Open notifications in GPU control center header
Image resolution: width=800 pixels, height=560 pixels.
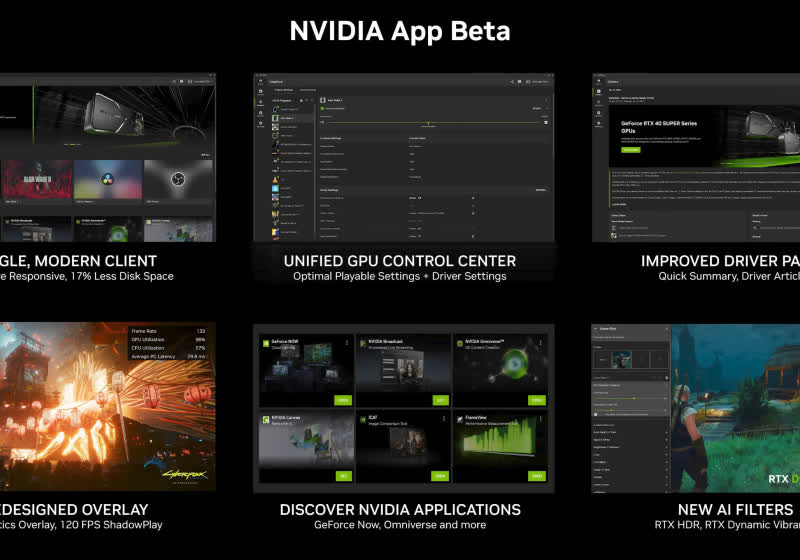pos(519,82)
